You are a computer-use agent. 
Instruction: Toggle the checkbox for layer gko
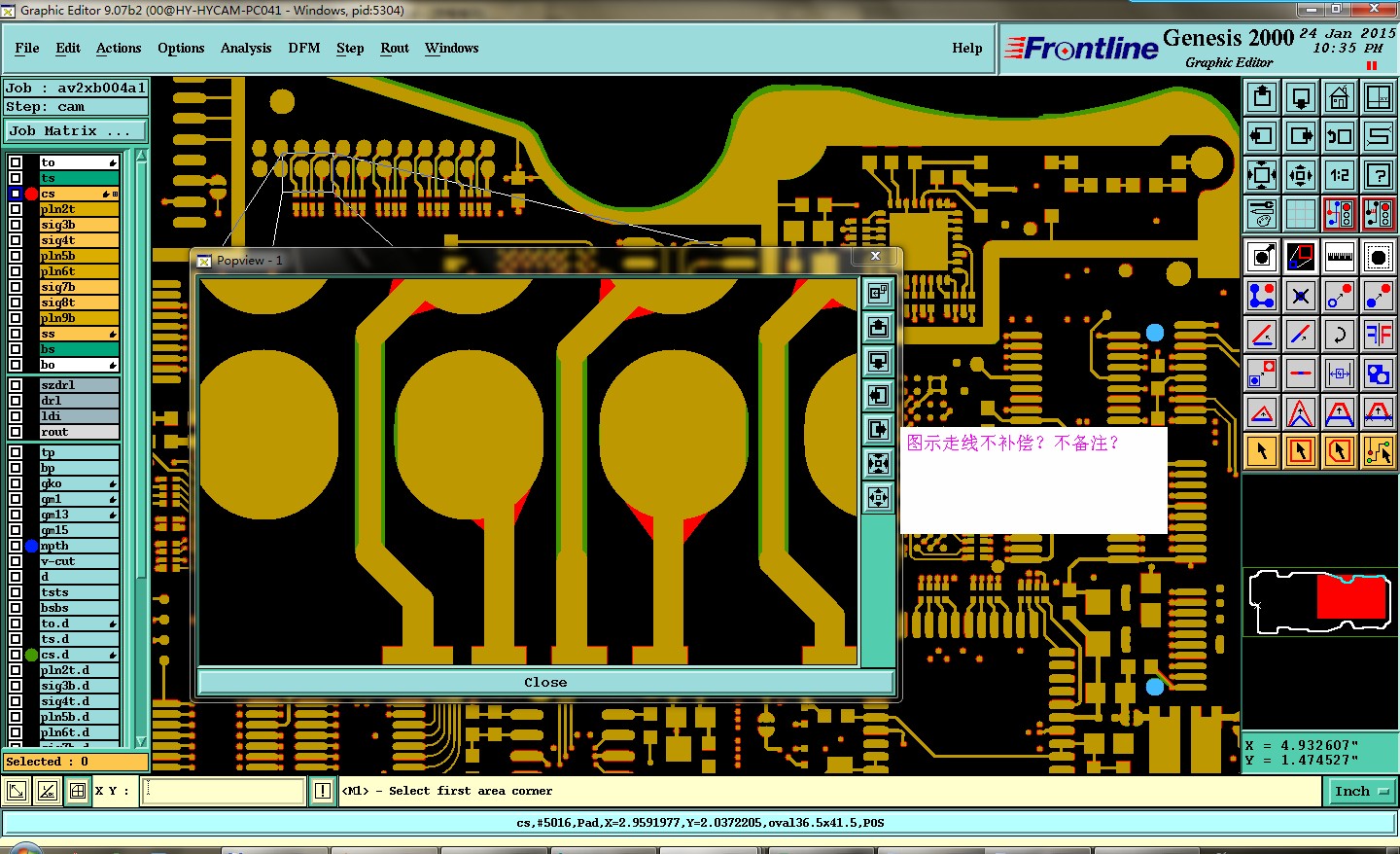pos(16,483)
